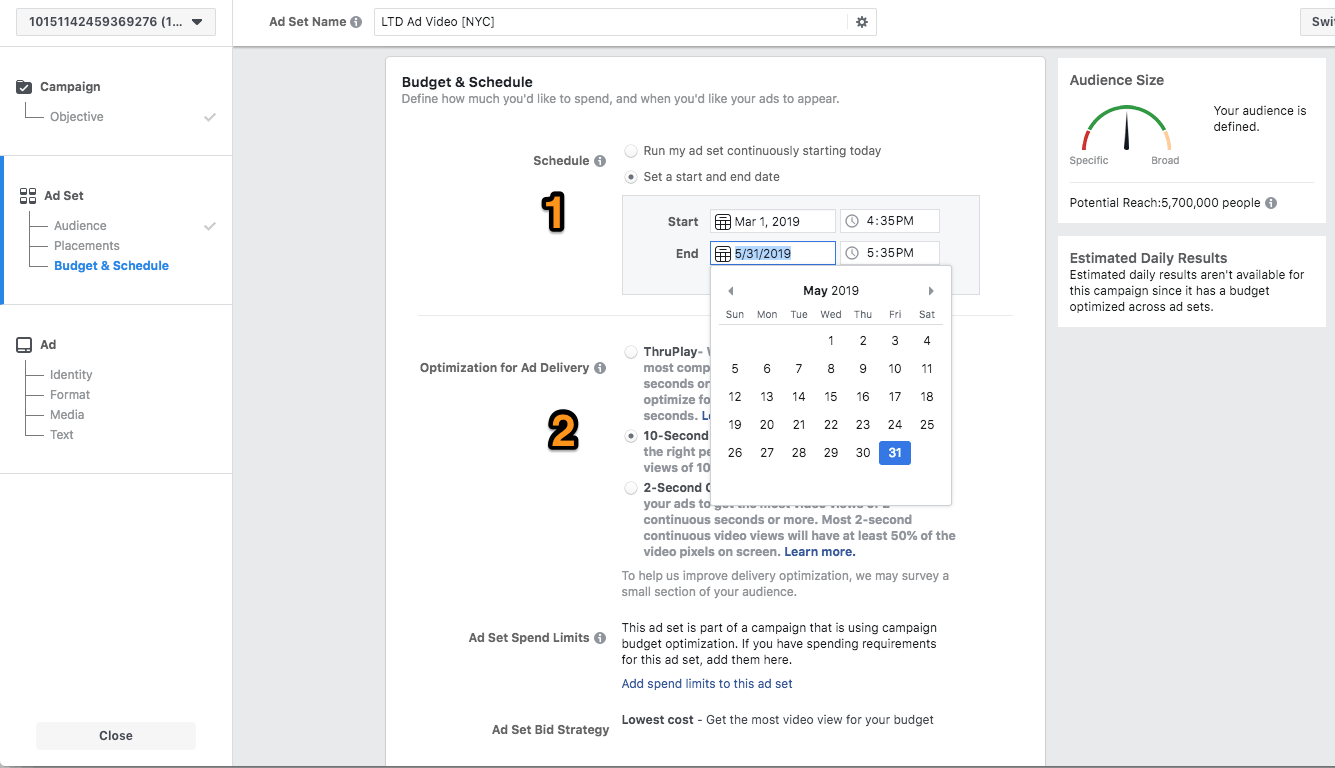Pick May 1 in calendar
The width and height of the screenshot is (1335, 768).
pos(831,341)
